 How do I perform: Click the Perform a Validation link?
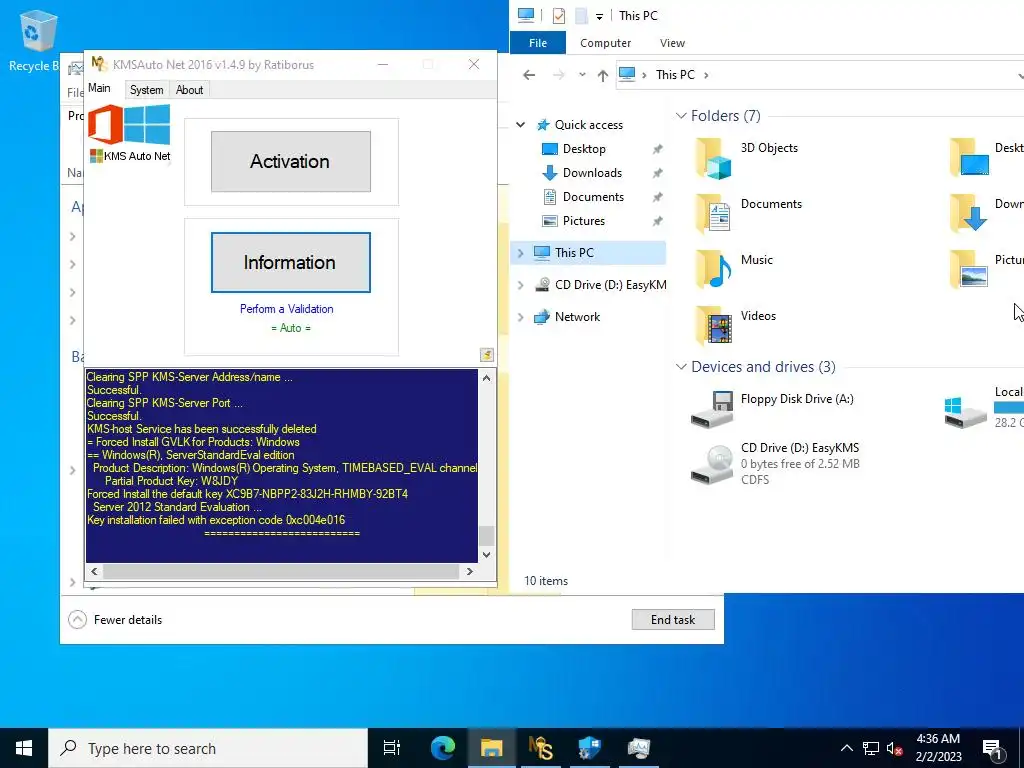[x=287, y=309]
